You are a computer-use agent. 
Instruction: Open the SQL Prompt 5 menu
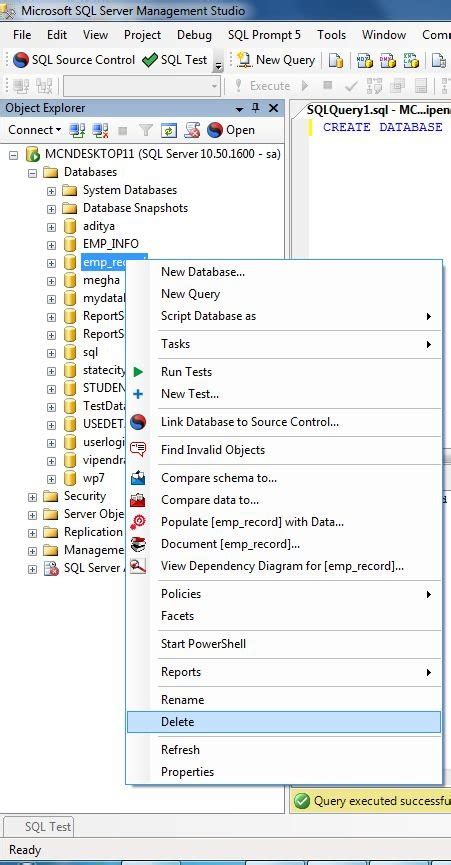[x=264, y=35]
